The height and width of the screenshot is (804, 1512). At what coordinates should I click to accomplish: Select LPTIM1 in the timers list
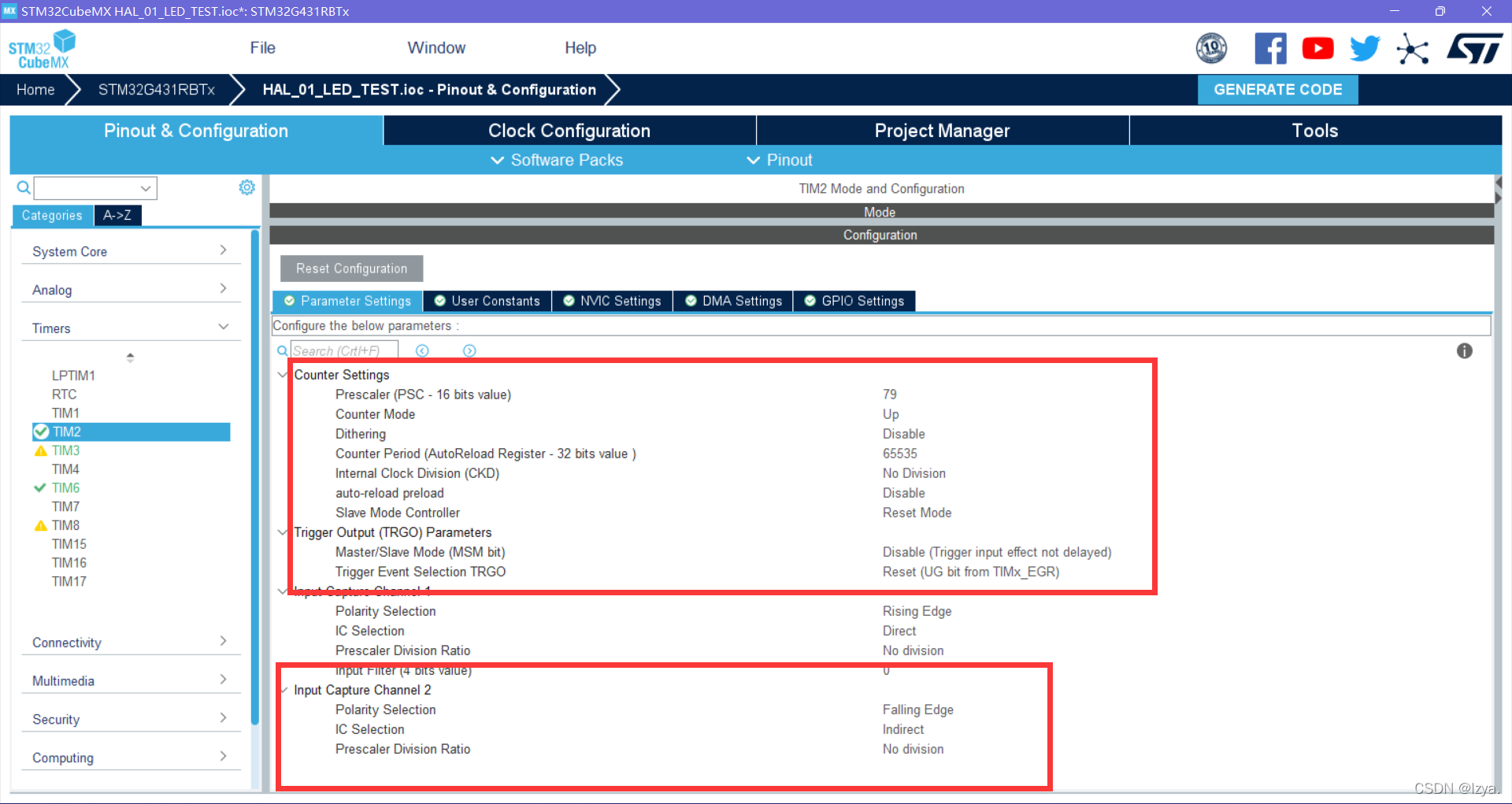[x=73, y=376]
